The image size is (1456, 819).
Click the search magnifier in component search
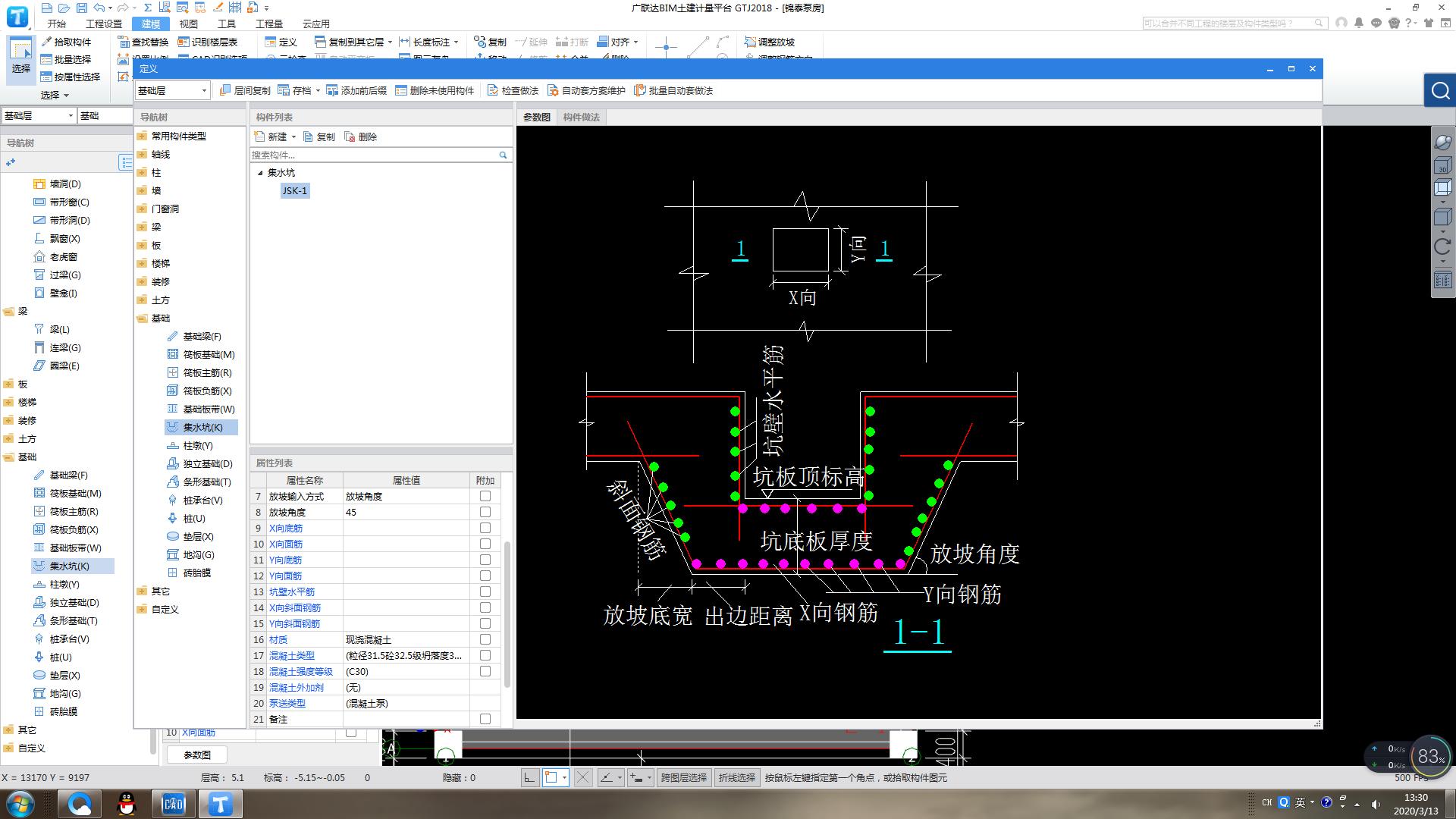coord(503,155)
